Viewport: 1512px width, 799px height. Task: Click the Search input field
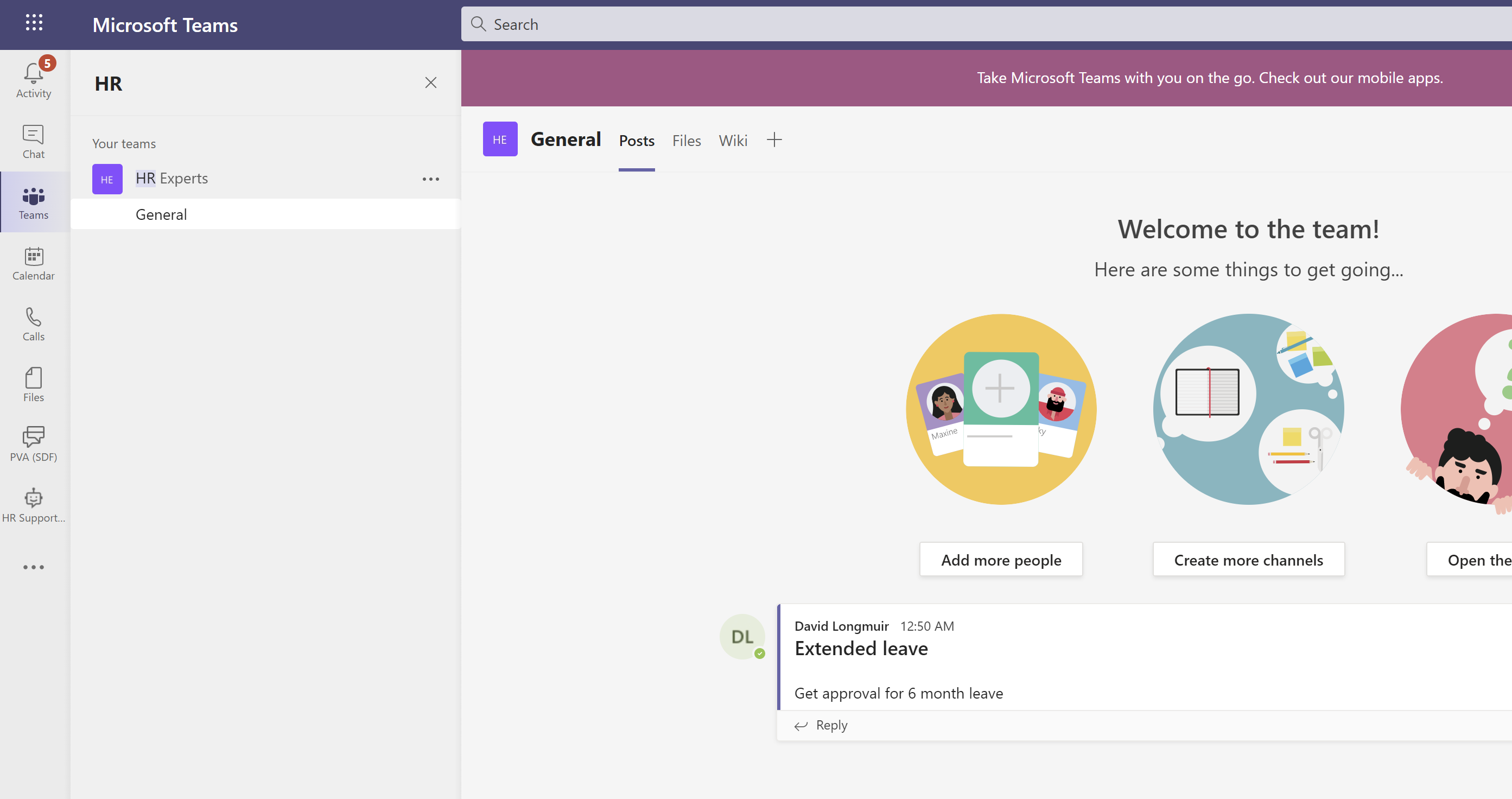[939, 24]
